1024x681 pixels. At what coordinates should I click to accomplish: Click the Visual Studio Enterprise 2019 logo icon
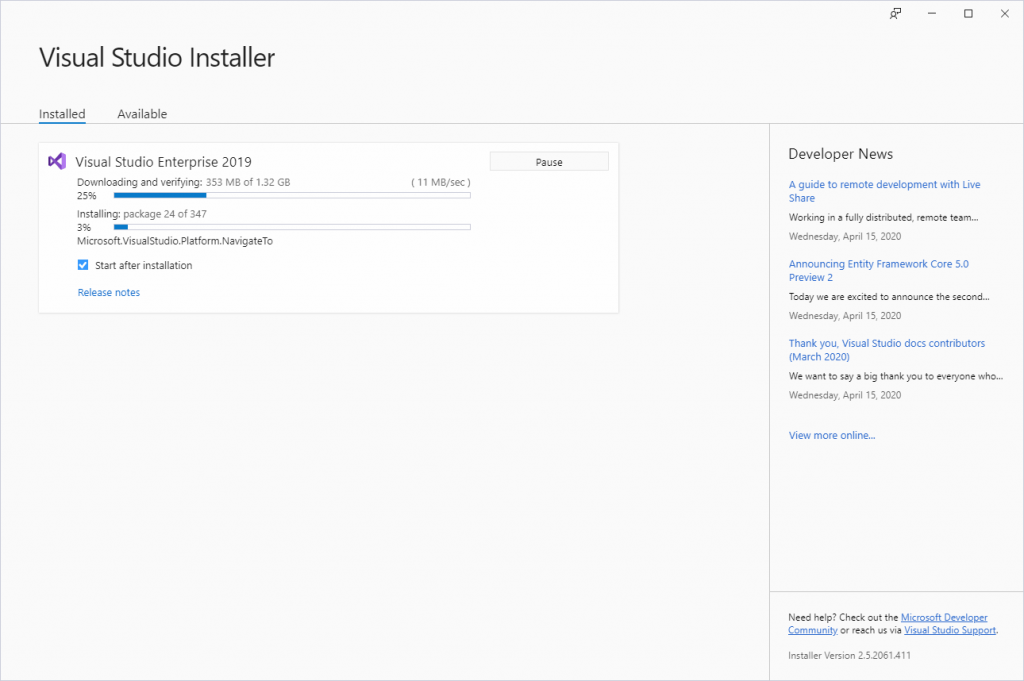[57, 161]
